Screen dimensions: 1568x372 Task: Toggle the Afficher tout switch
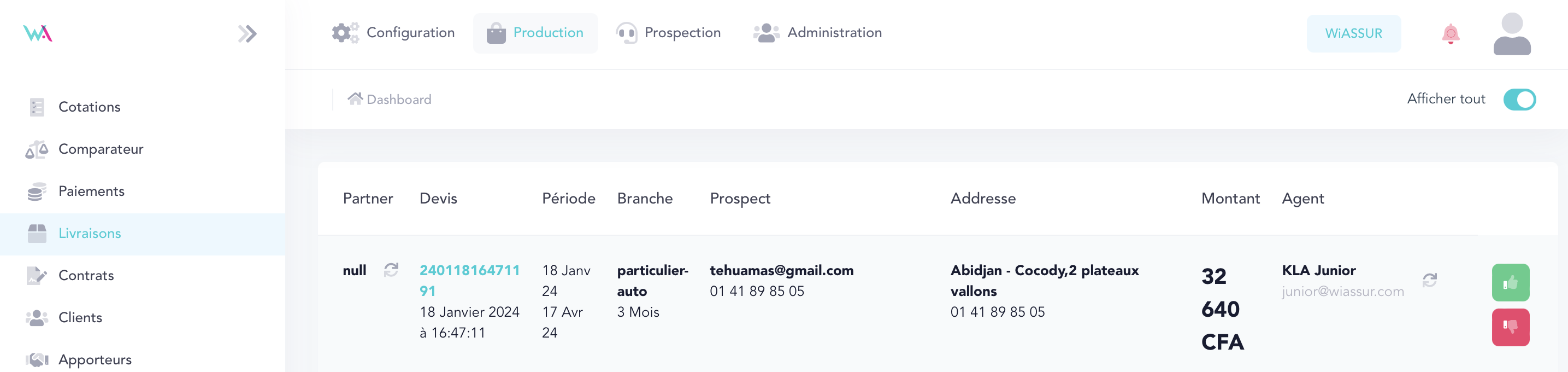click(1519, 100)
